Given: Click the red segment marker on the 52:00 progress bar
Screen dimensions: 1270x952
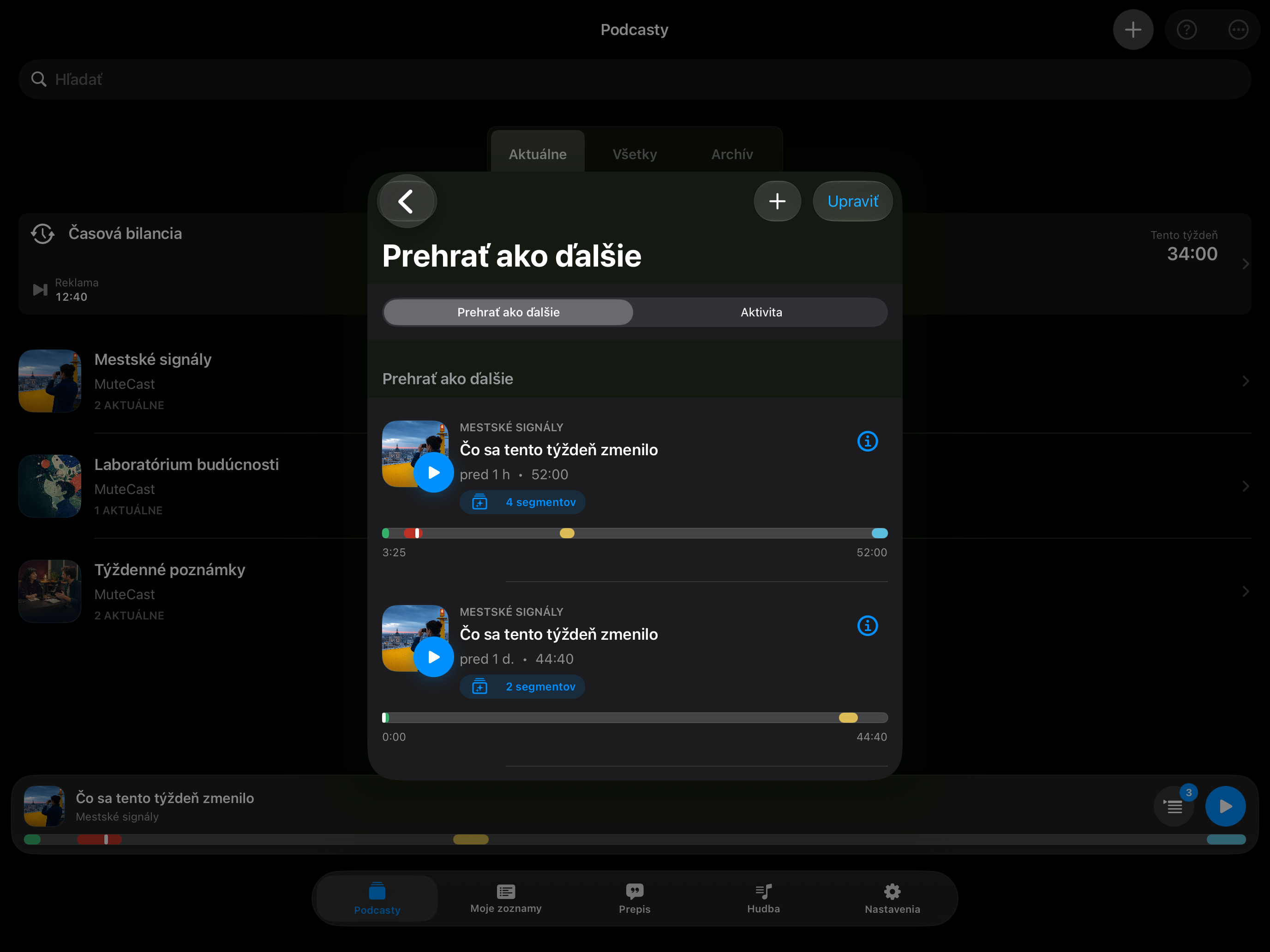Looking at the screenshot, I should tap(413, 534).
